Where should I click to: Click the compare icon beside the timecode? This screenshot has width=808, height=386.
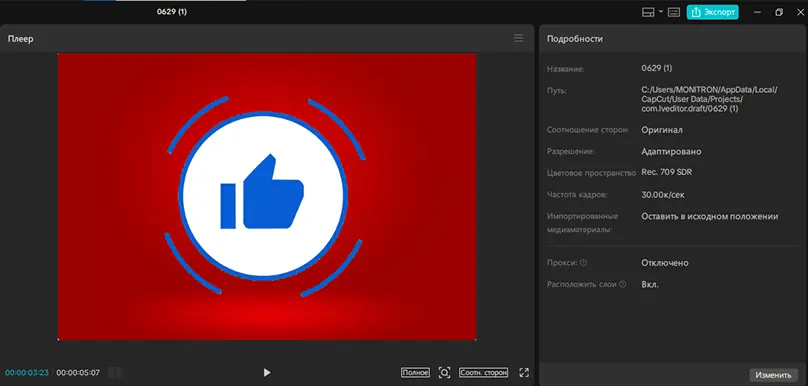pos(115,372)
